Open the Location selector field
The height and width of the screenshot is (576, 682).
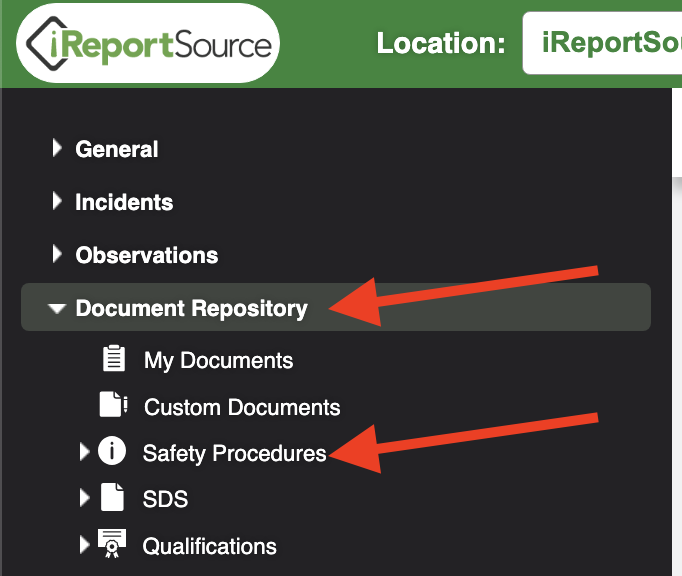coord(602,43)
